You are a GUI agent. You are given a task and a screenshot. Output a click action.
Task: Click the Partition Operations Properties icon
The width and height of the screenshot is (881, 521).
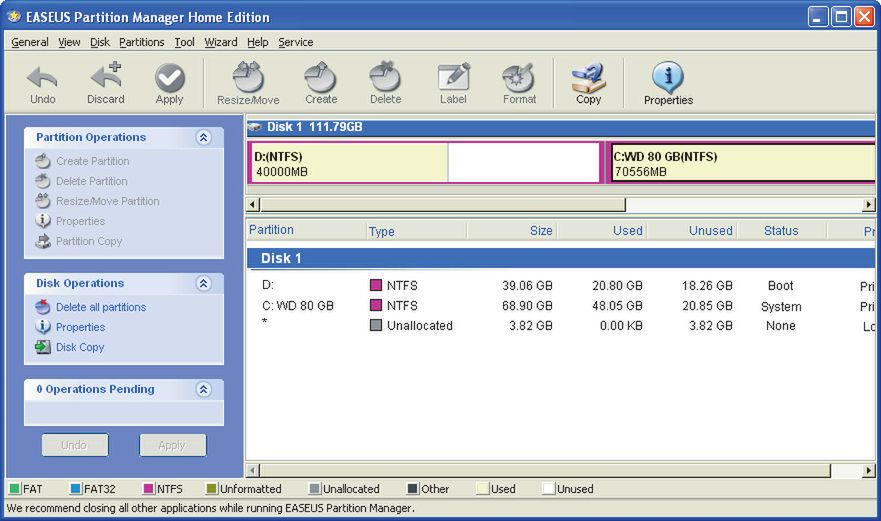43,221
